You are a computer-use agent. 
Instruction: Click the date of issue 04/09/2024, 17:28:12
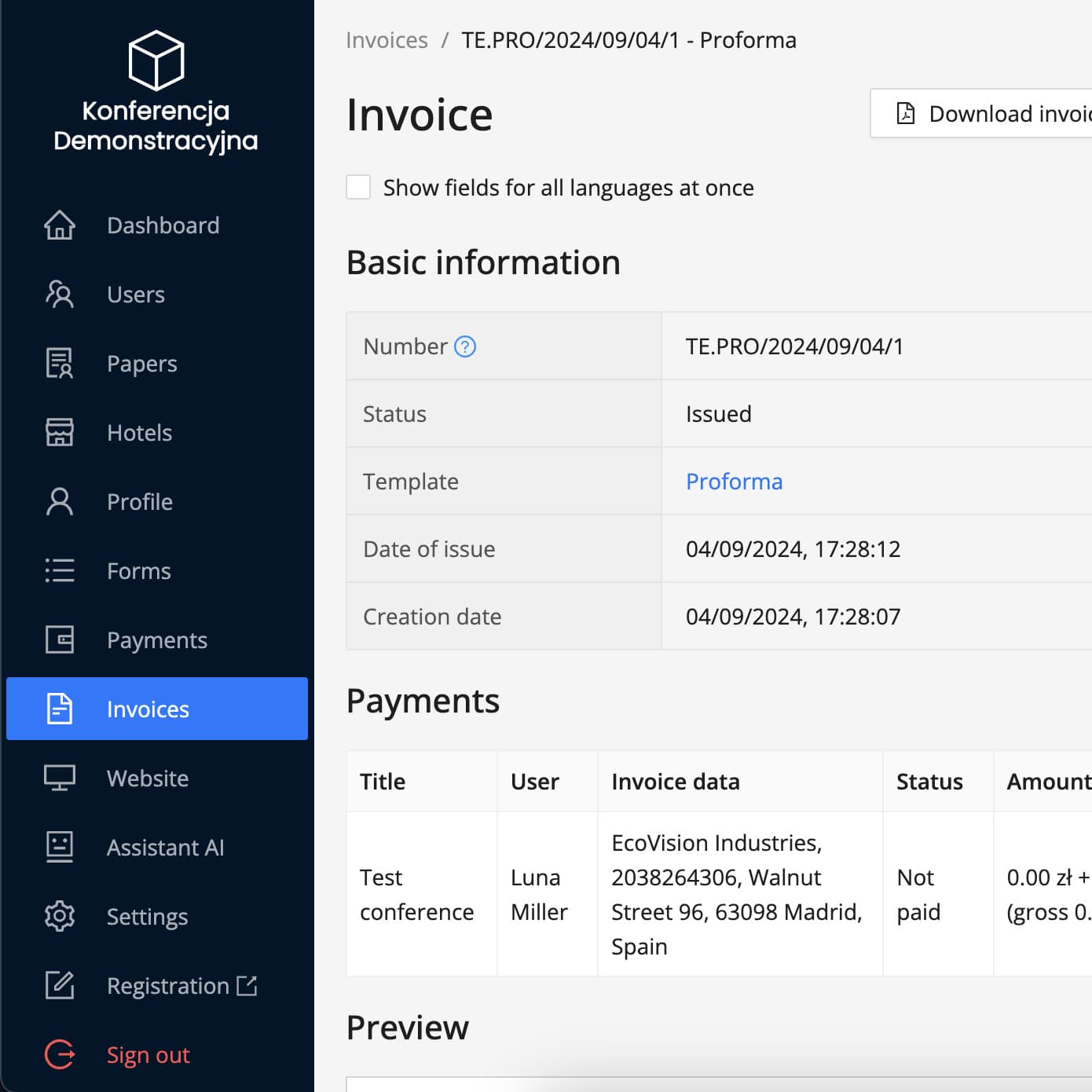click(793, 549)
